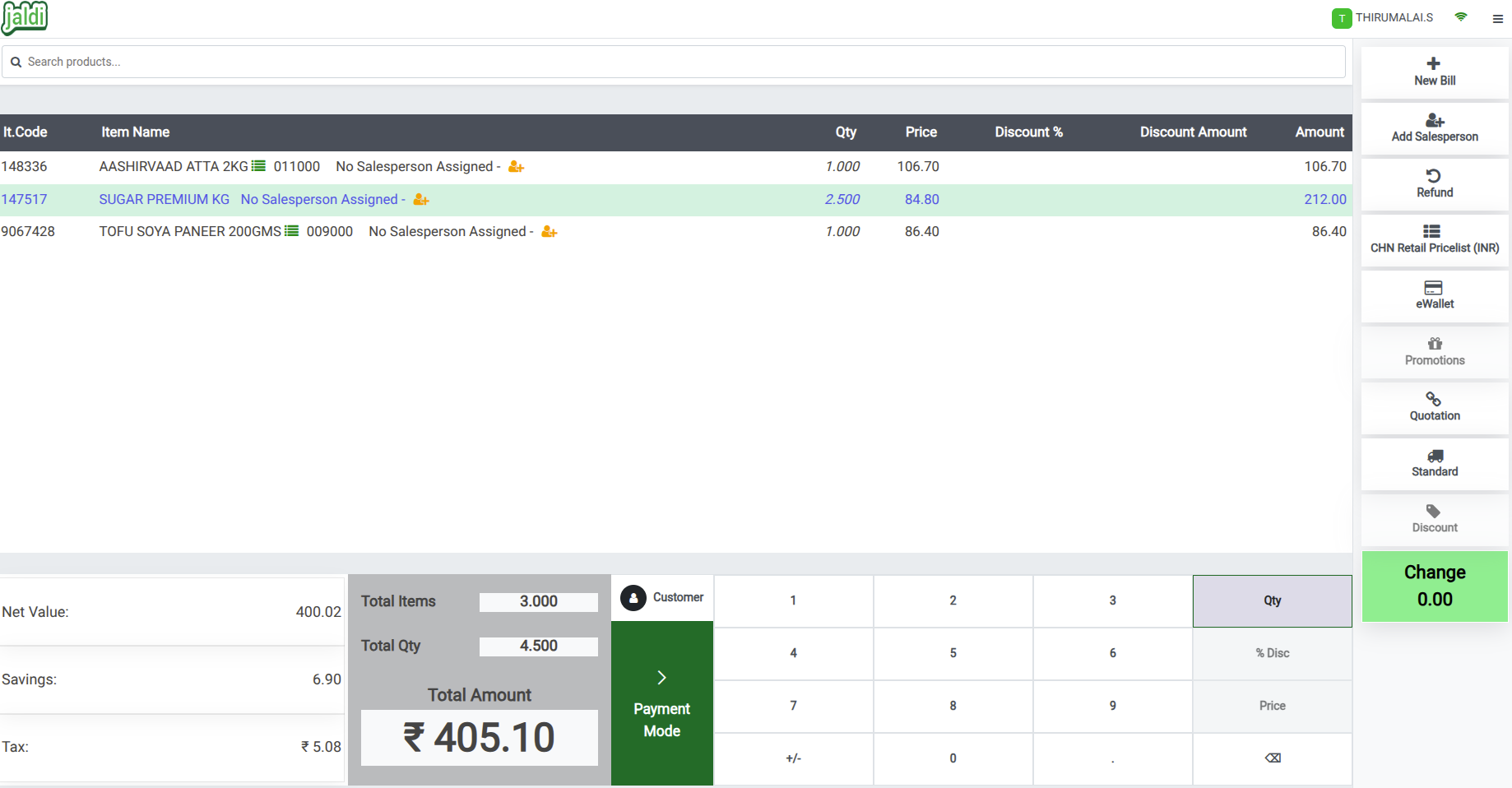This screenshot has width=1512, height=788.
Task: Open the hamburger menu
Action: 1498,18
